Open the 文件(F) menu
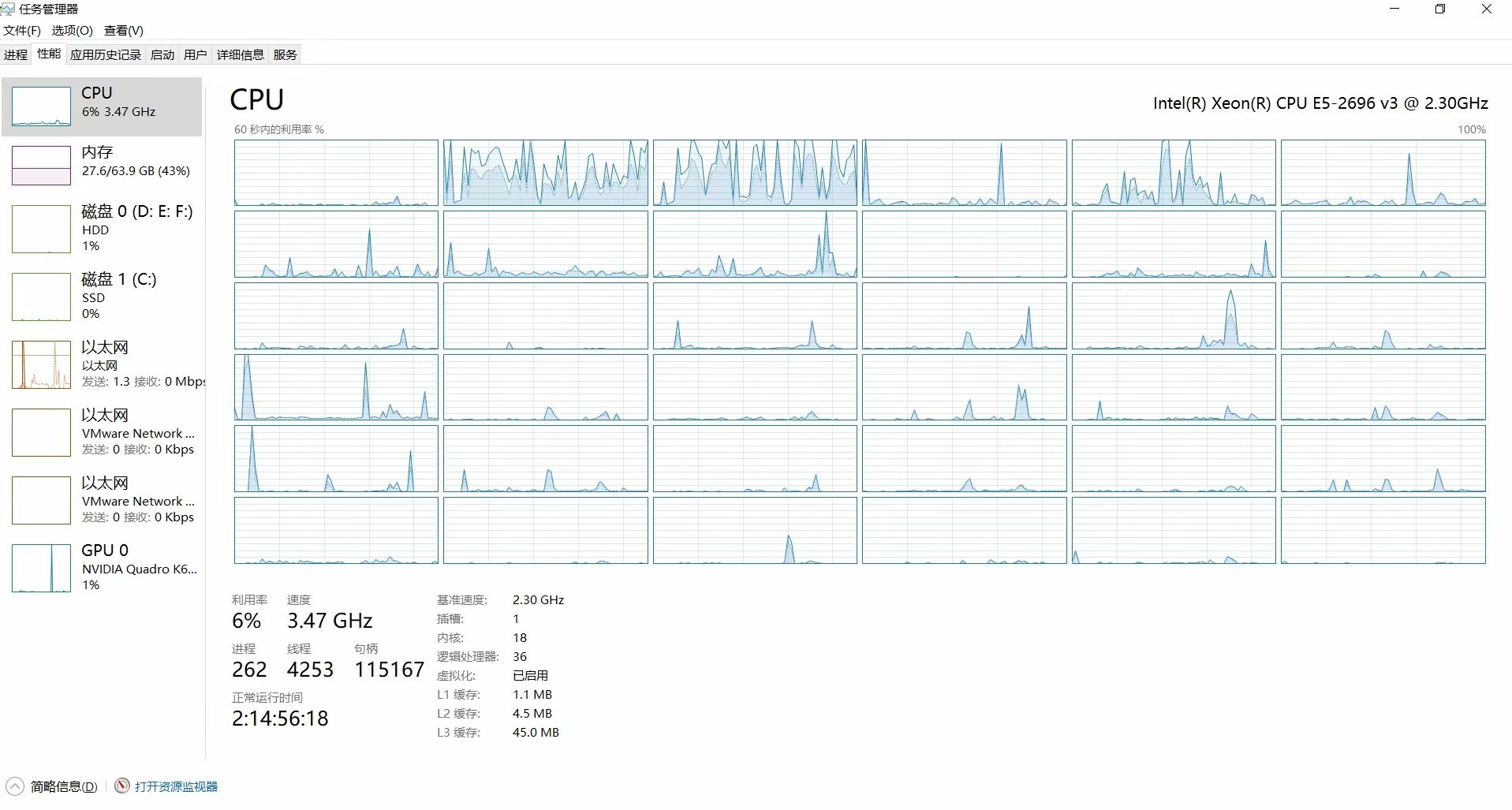 22,31
